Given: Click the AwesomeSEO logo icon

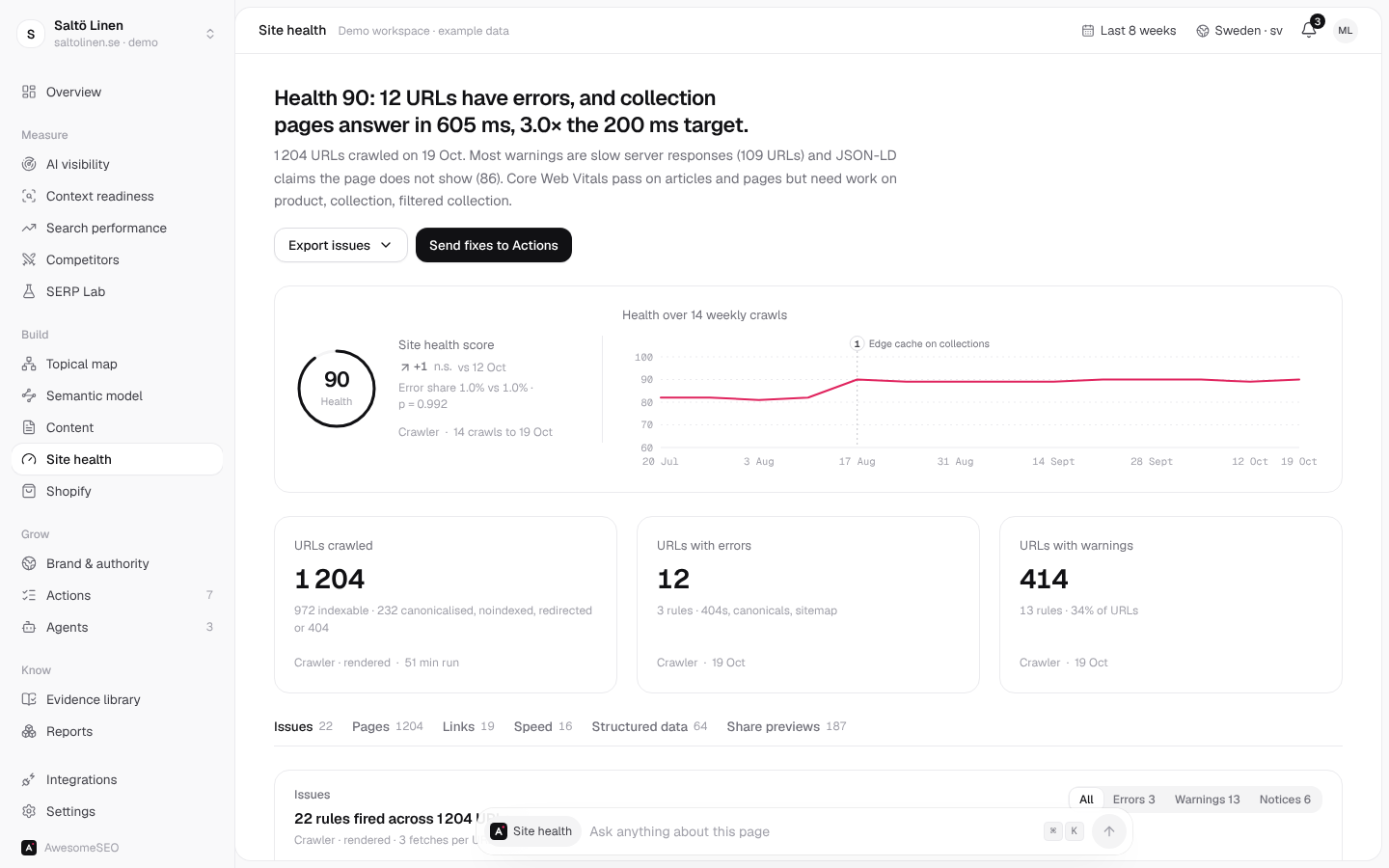Looking at the screenshot, I should click(x=29, y=848).
